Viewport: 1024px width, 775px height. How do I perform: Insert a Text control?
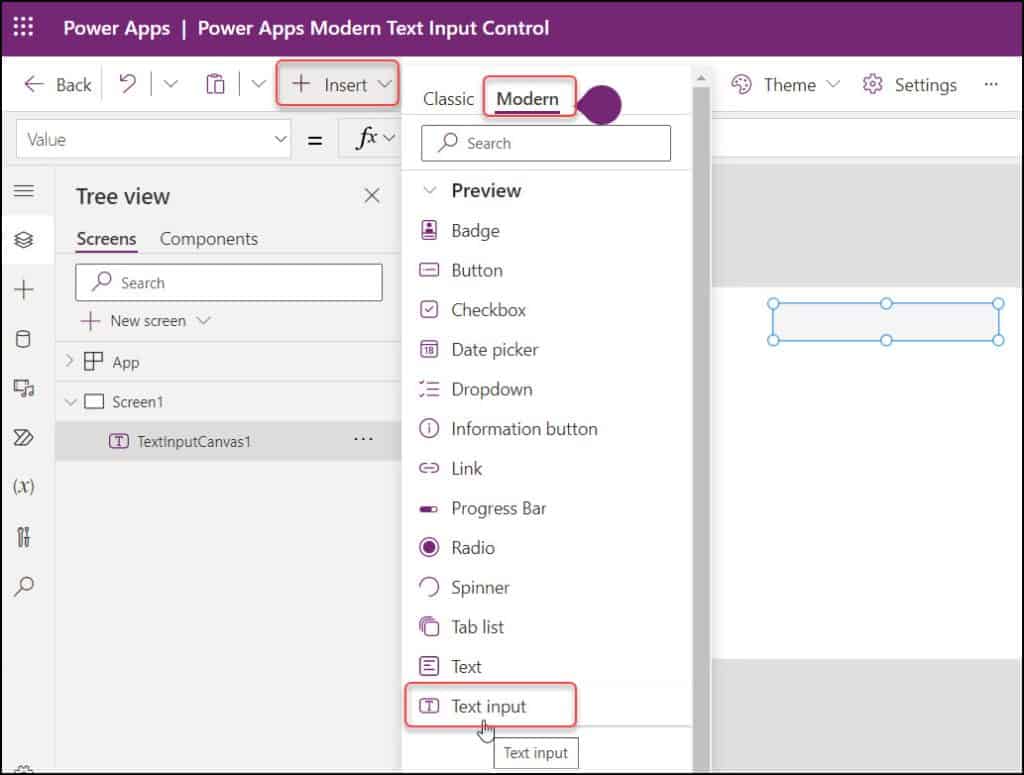click(x=466, y=667)
